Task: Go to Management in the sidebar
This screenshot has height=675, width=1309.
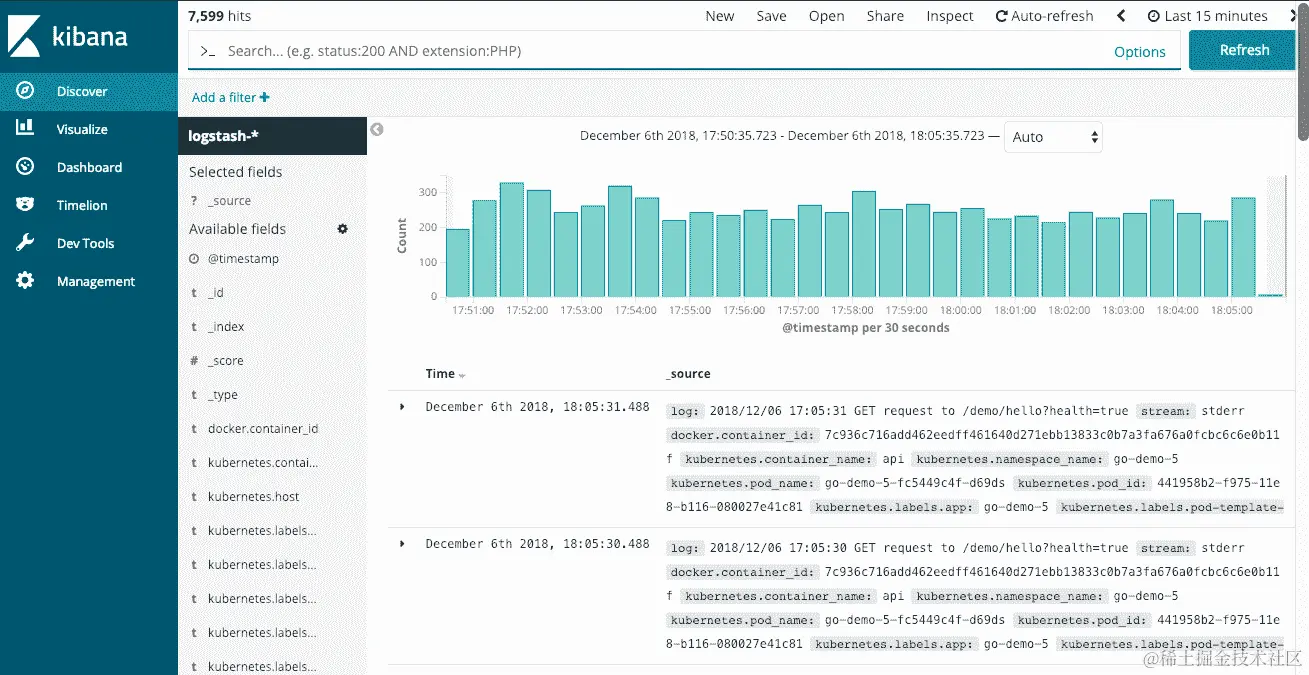Action: (96, 281)
